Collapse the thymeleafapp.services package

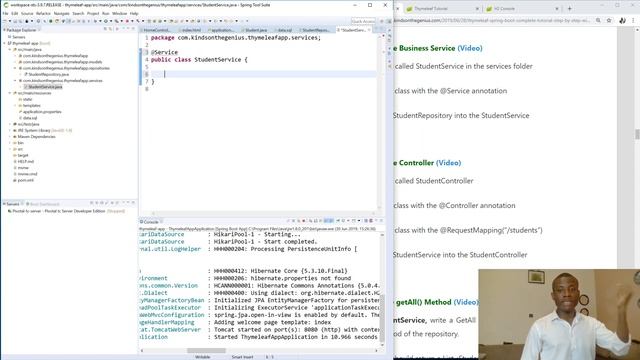16,80
